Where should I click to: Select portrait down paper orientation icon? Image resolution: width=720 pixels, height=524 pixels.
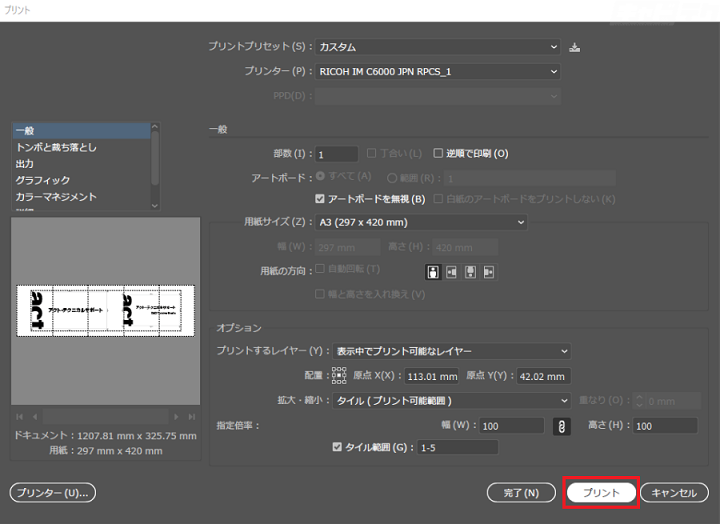click(470, 272)
